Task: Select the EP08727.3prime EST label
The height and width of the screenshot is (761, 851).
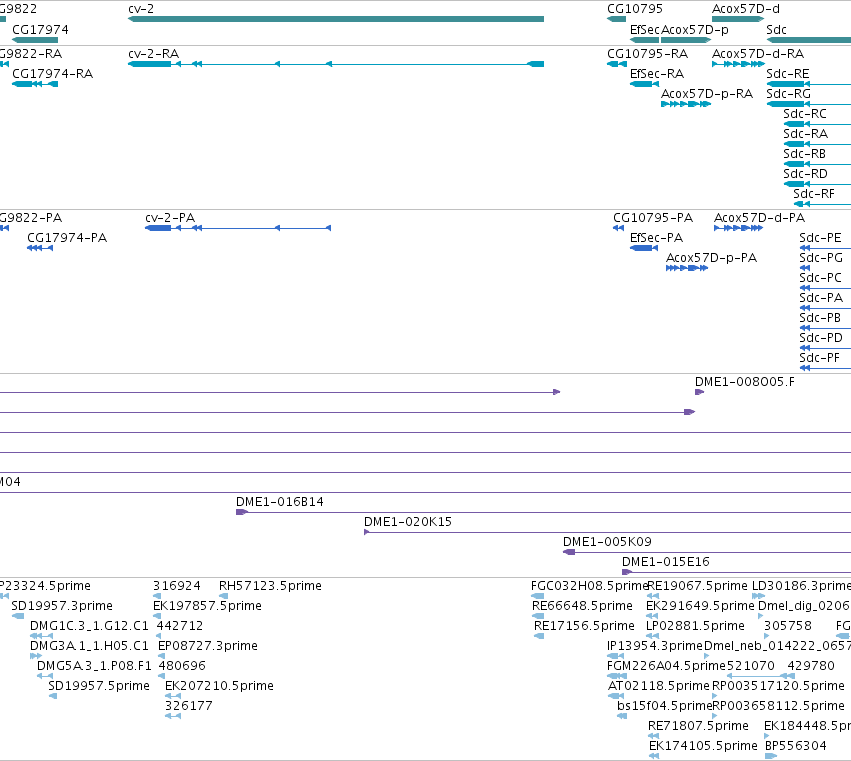Action: point(208,646)
